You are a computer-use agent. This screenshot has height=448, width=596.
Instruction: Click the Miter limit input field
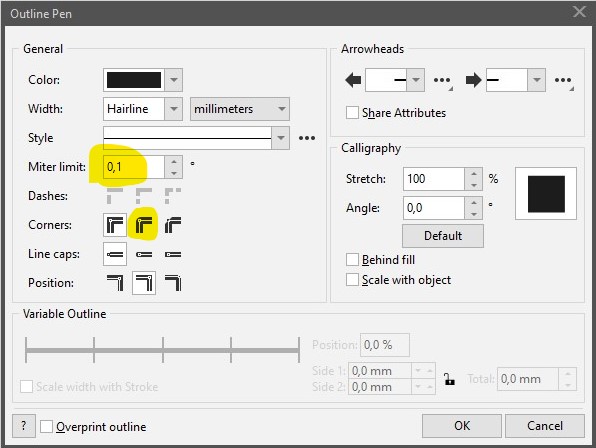coord(134,167)
